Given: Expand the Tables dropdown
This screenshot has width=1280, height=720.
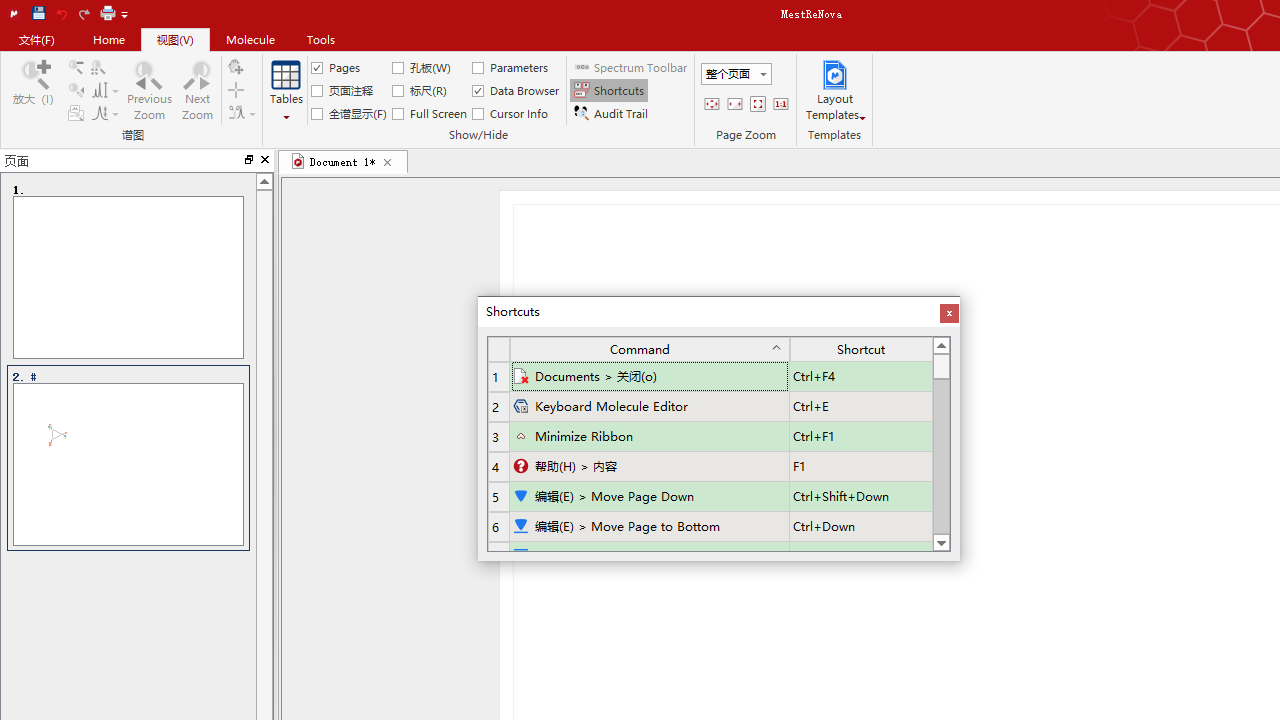Looking at the screenshot, I should pos(286,117).
